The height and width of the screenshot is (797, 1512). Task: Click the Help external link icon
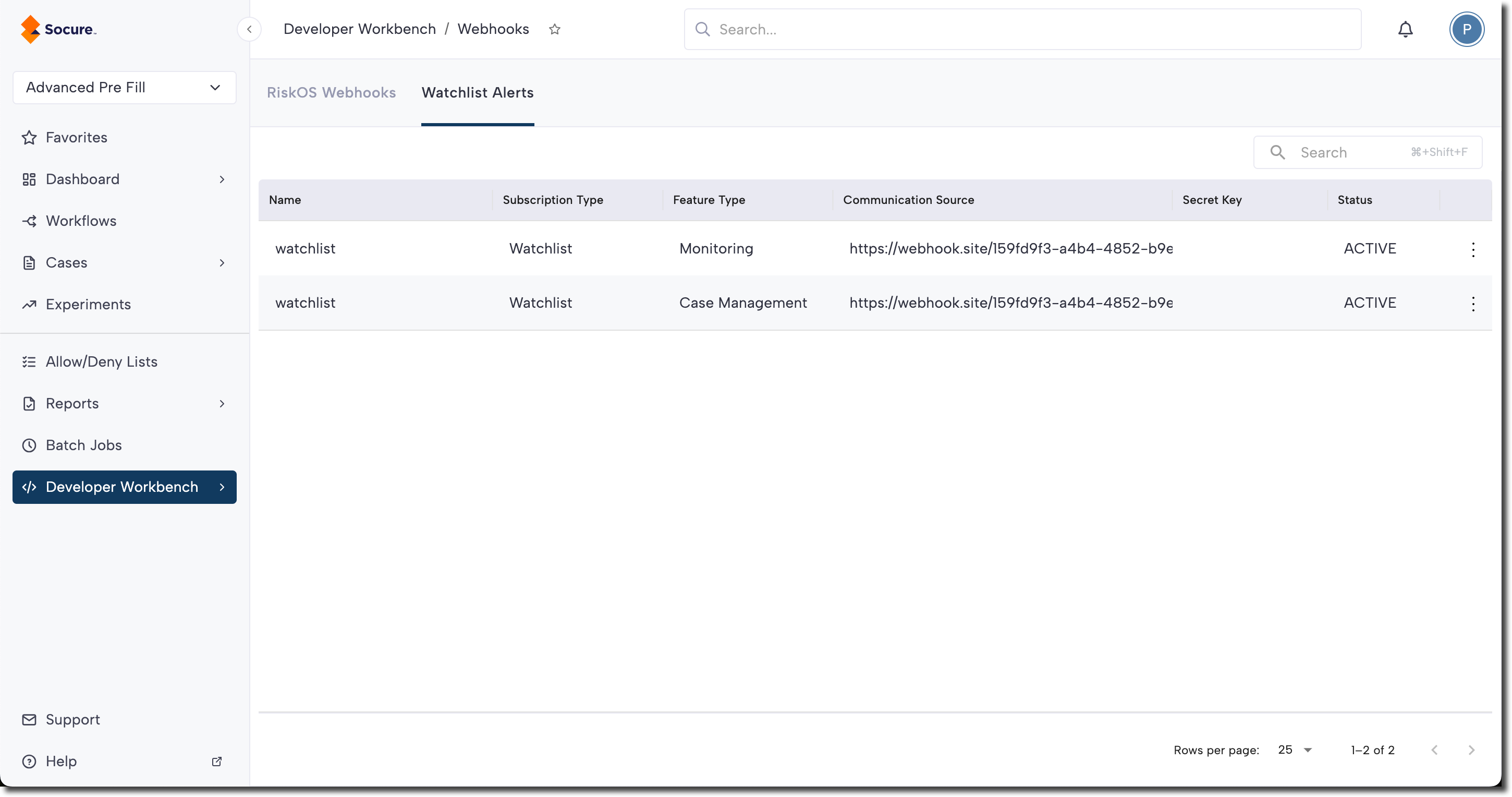(216, 761)
